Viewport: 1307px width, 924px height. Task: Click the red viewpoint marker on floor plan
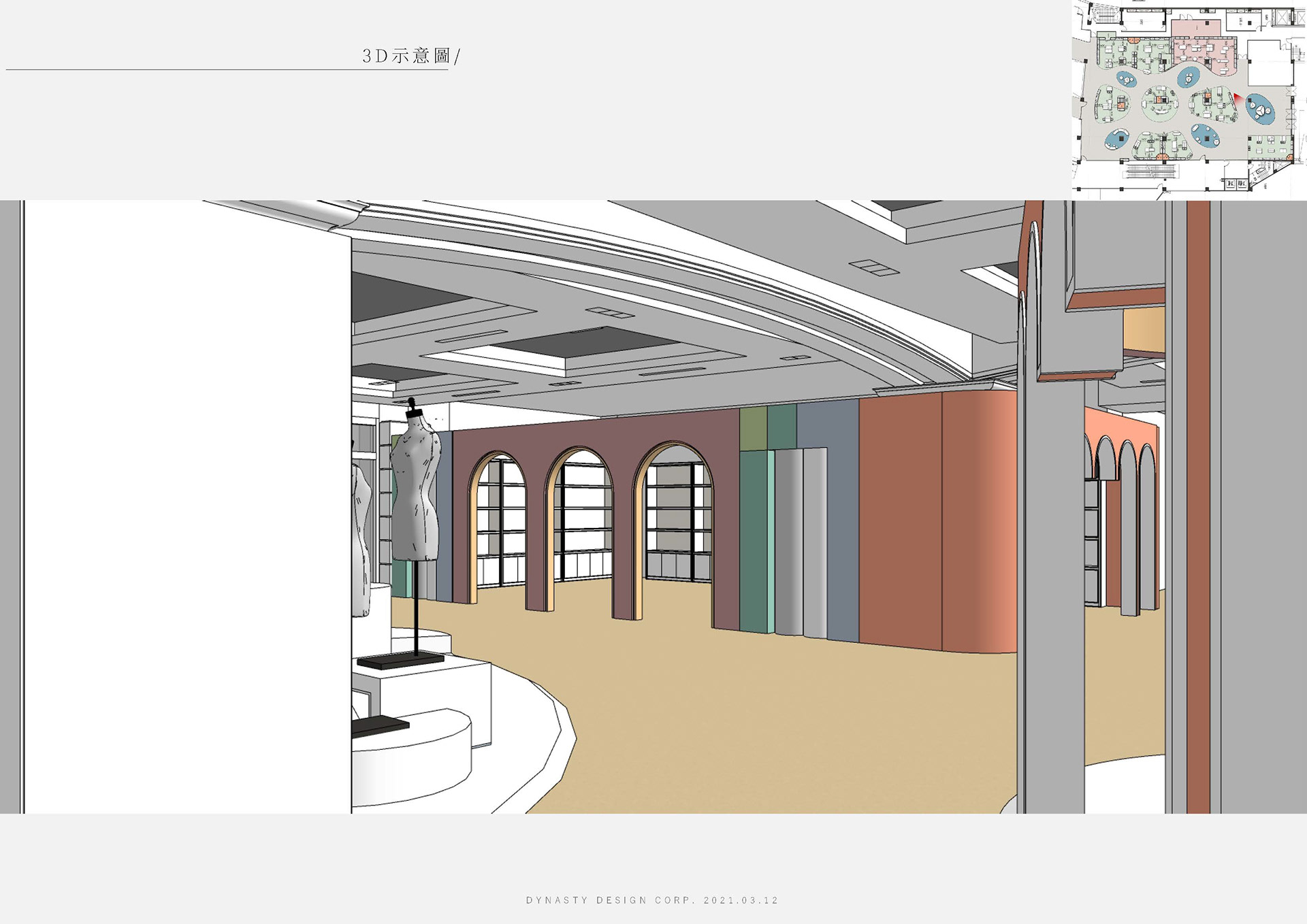pyautogui.click(x=1239, y=99)
